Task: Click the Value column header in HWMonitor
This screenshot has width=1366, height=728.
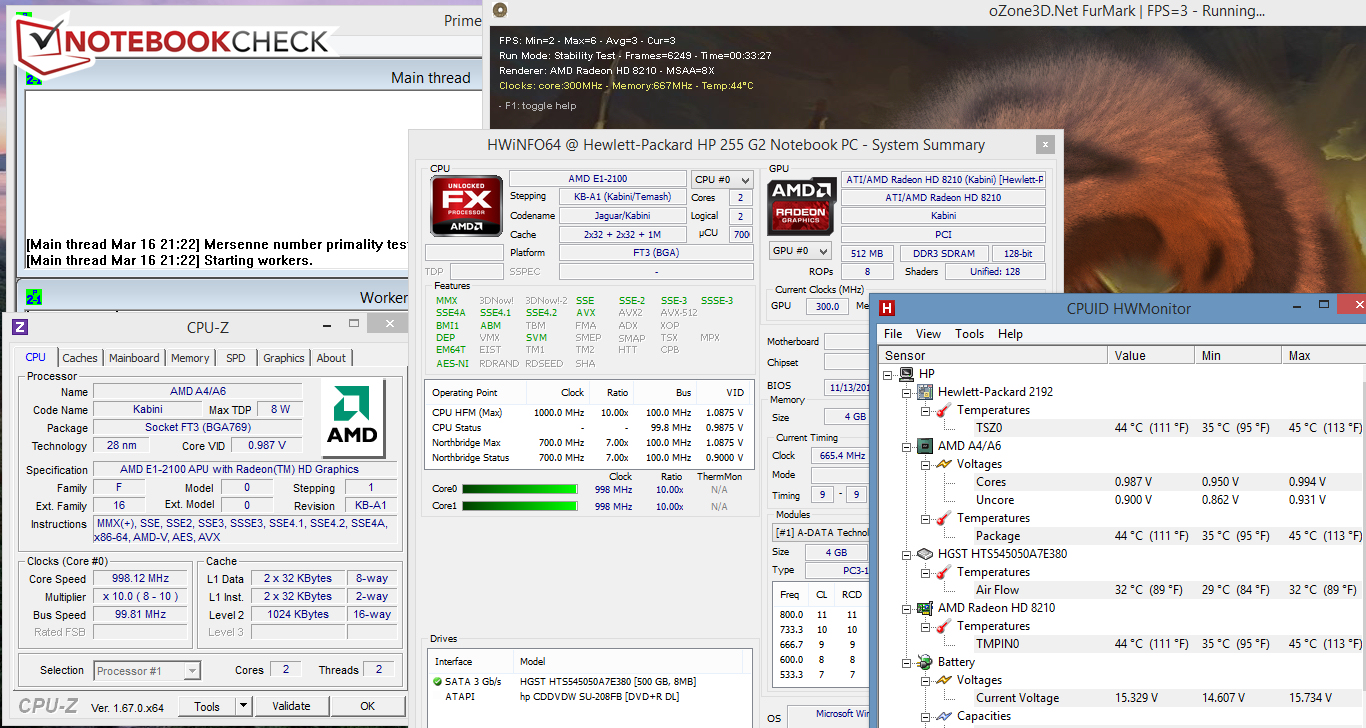Action: tap(1152, 355)
